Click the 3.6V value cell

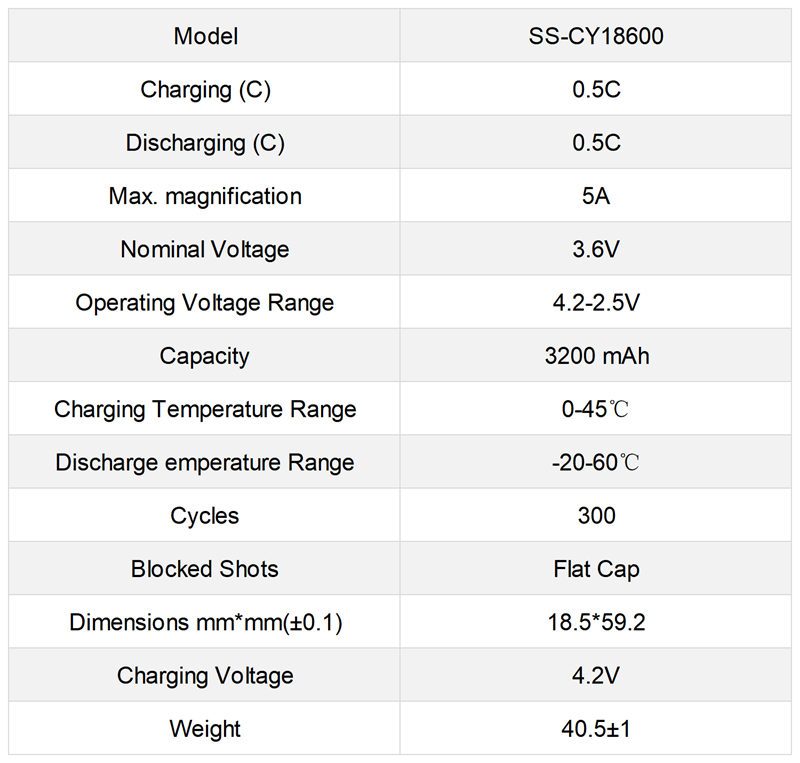click(596, 249)
